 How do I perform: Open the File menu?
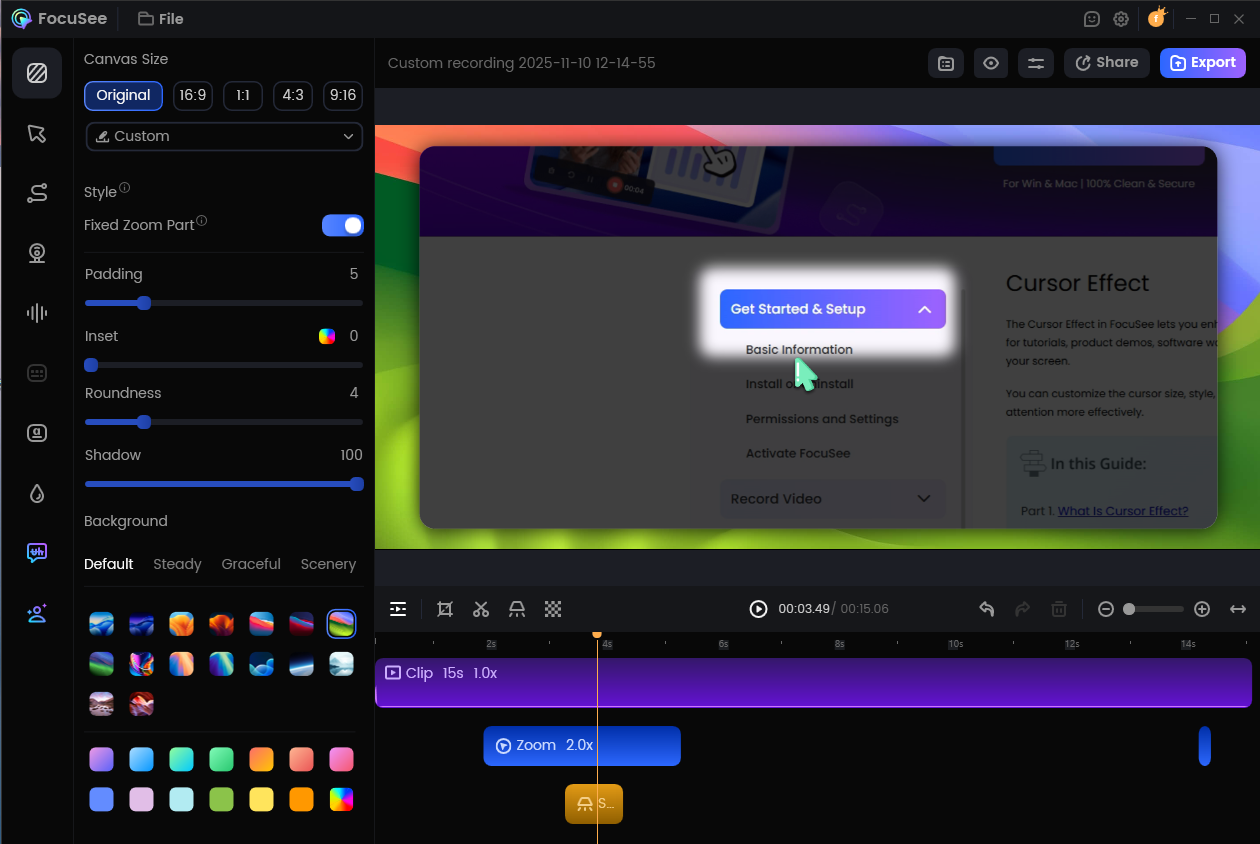click(x=161, y=19)
